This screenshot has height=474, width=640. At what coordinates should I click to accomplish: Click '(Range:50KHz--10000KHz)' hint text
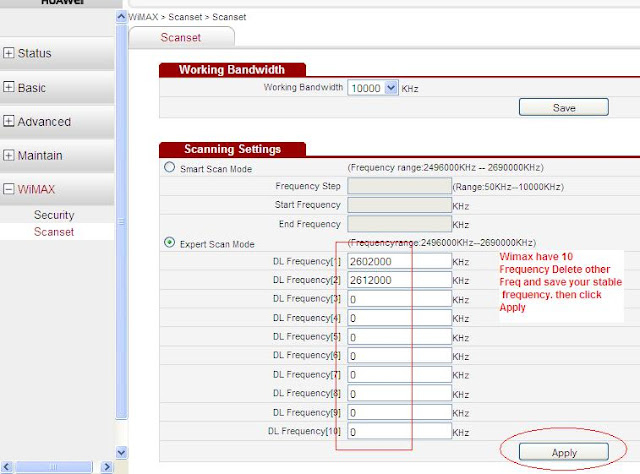[508, 187]
